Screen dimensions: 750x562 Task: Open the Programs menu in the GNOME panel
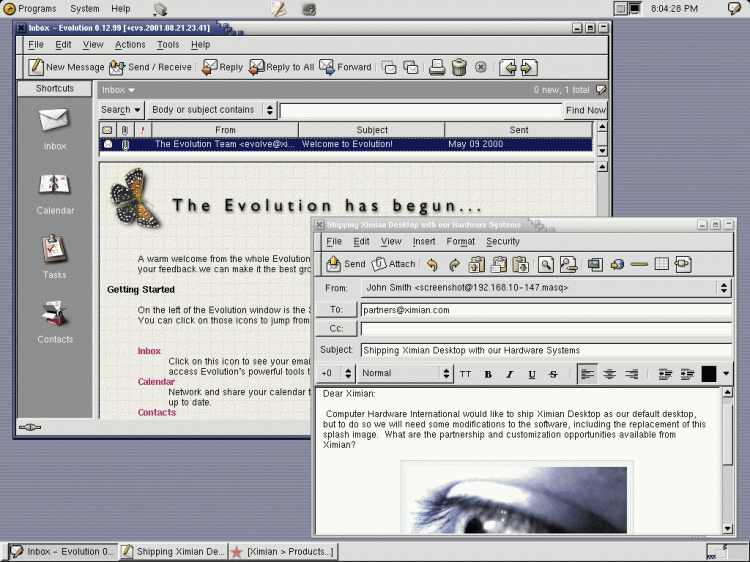(x=30, y=9)
